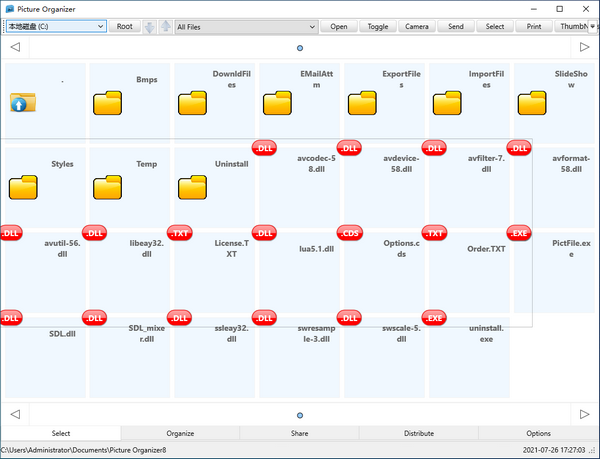
Task: Go to the Distribute tab
Action: click(418, 433)
